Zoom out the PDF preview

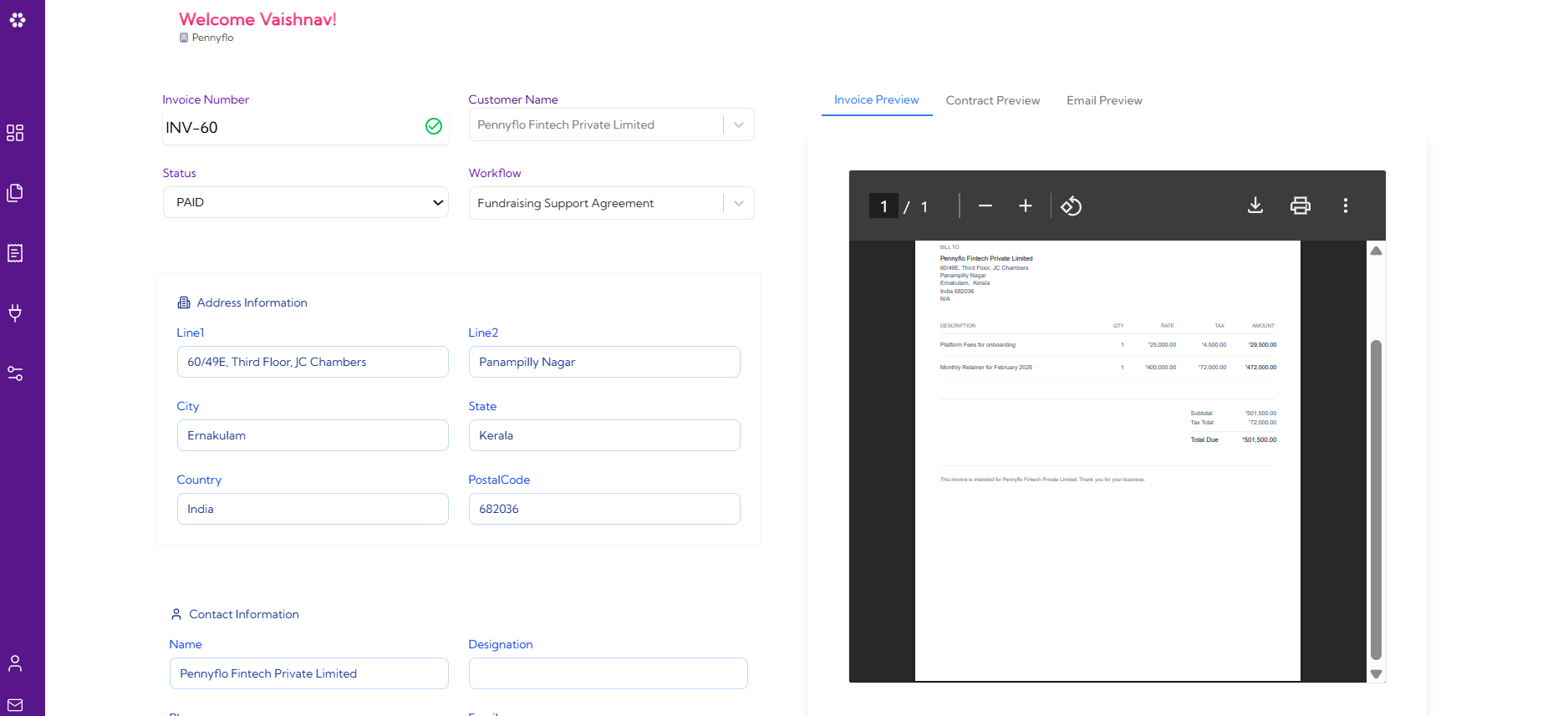click(985, 206)
